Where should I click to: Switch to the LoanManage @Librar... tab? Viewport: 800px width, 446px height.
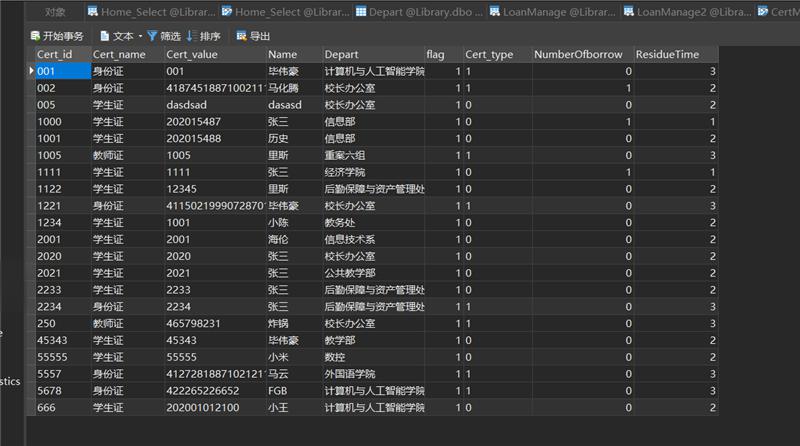click(x=553, y=12)
